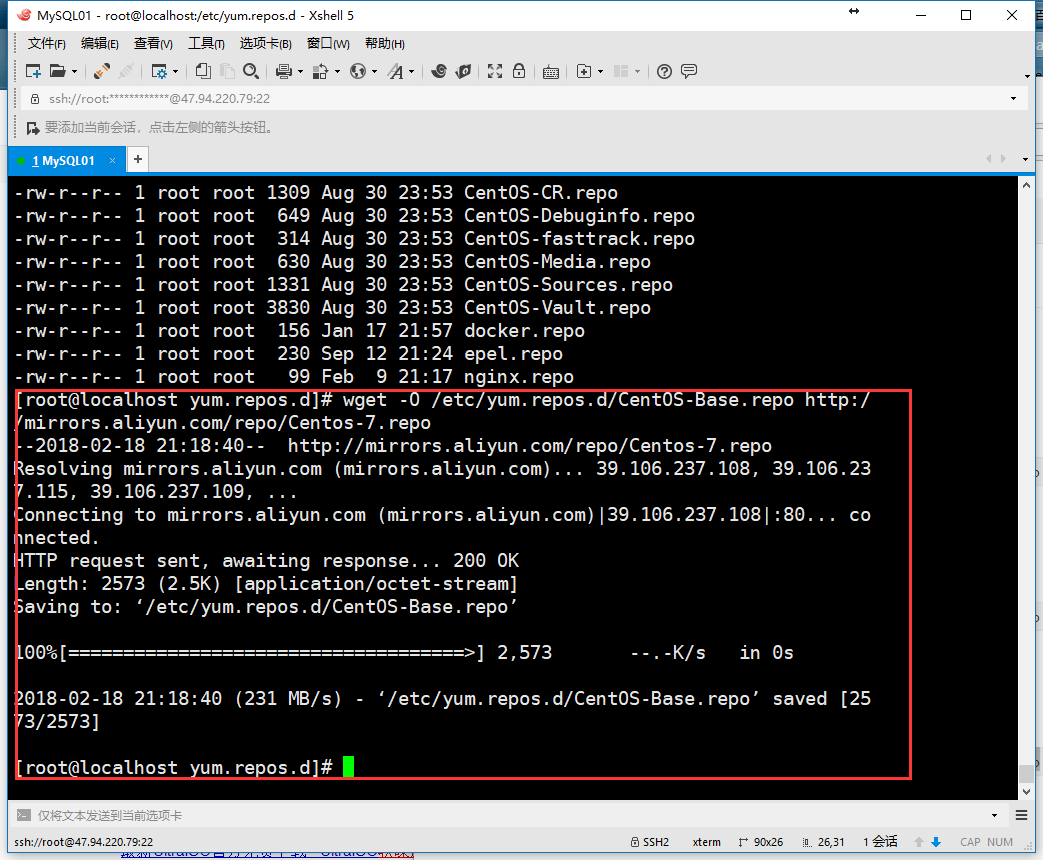Click the xterm status bar entry

706,842
